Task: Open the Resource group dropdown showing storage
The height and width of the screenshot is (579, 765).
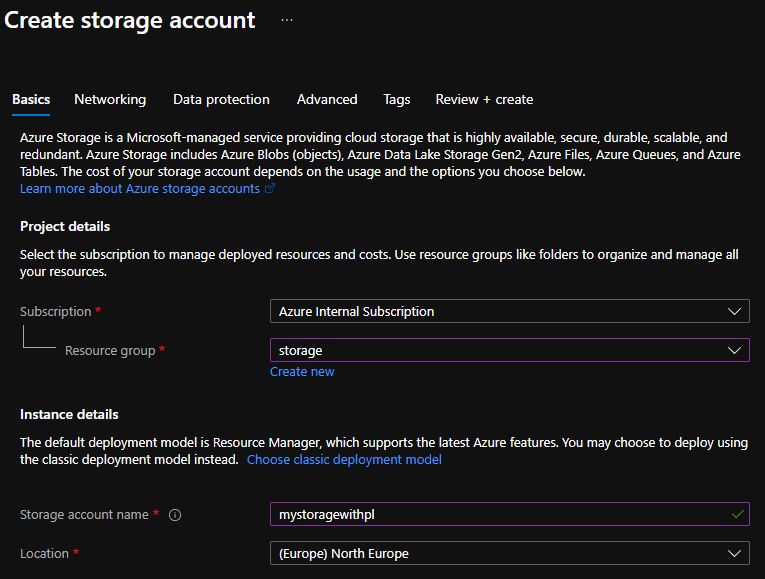Action: tap(509, 350)
